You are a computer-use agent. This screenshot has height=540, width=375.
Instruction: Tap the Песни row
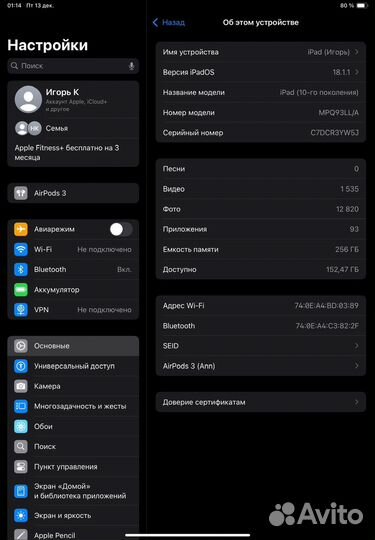point(261,169)
